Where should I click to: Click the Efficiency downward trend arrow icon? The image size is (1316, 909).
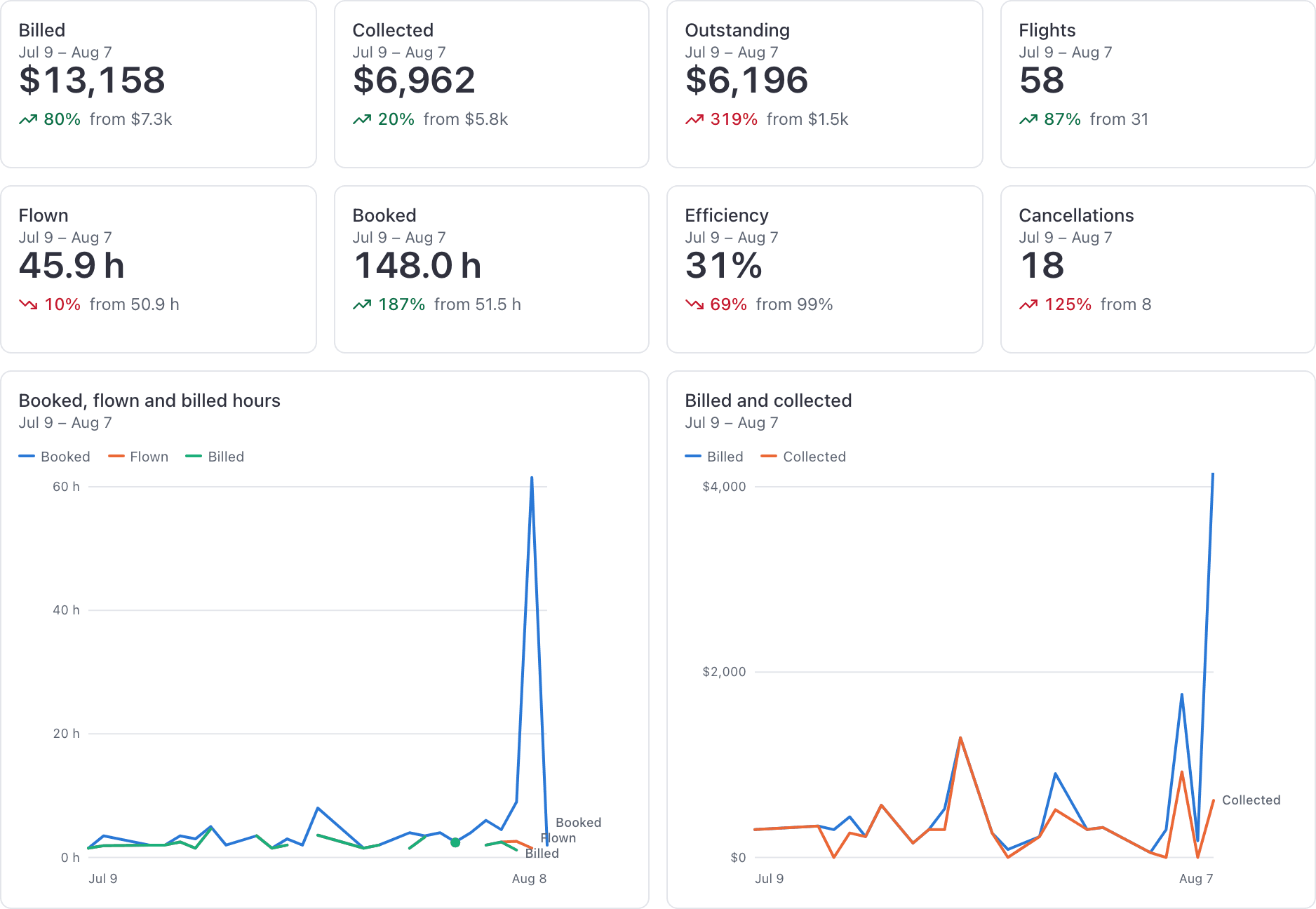(694, 304)
